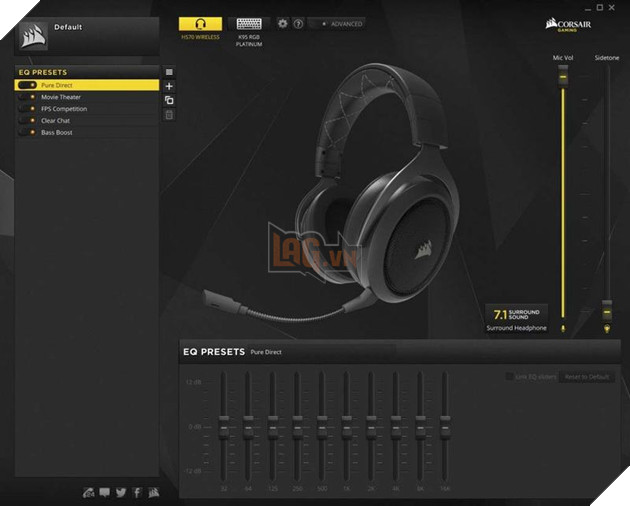Open the Twitter icon in footer

(121, 492)
